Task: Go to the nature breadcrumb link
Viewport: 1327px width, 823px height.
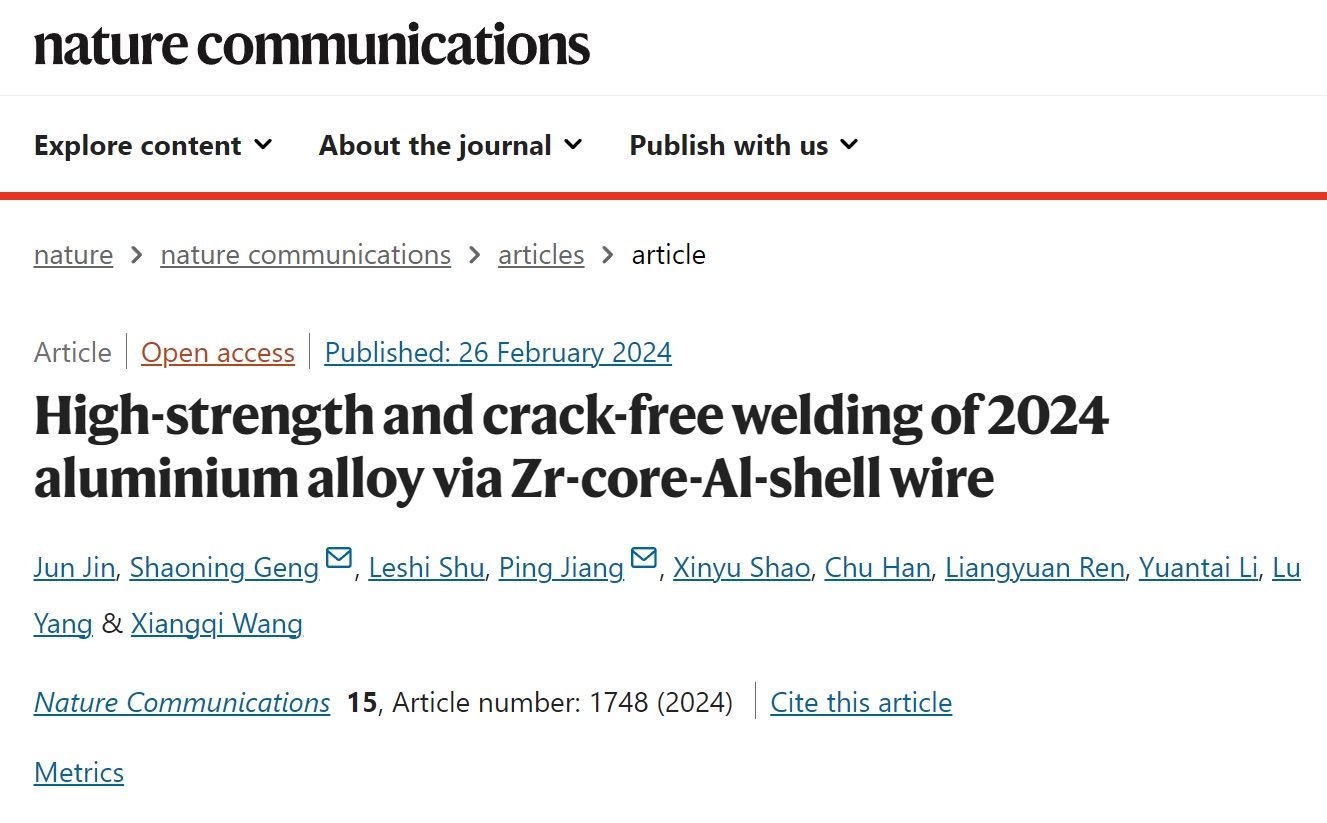Action: tap(73, 255)
